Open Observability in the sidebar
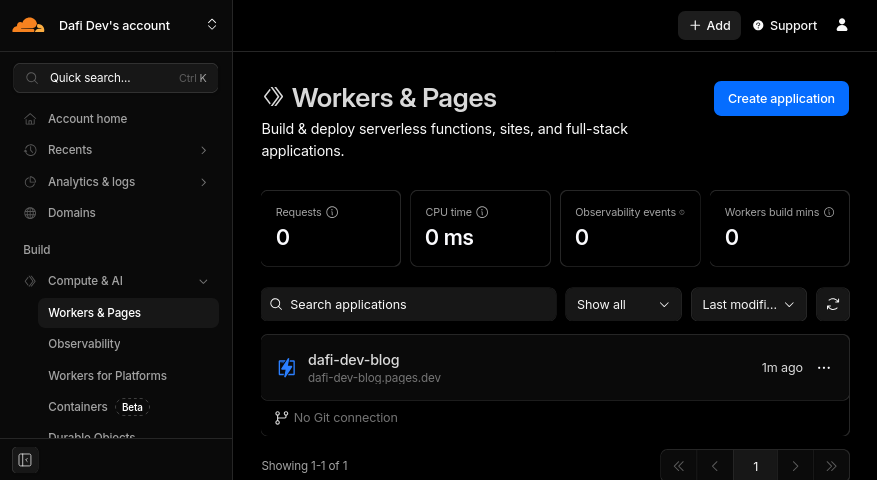Screen dimensions: 877x480 pos(84,344)
